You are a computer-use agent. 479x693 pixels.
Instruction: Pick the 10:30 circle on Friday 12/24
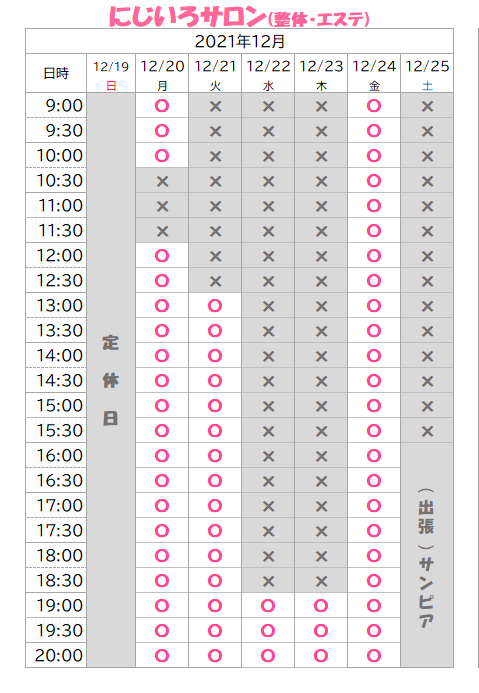(374, 180)
